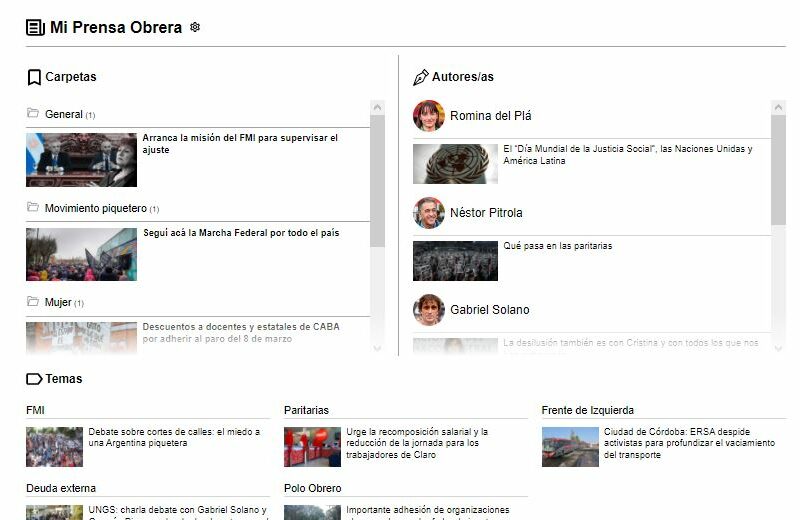Select the Paritarias topic heading
800x520 pixels.
click(x=306, y=410)
